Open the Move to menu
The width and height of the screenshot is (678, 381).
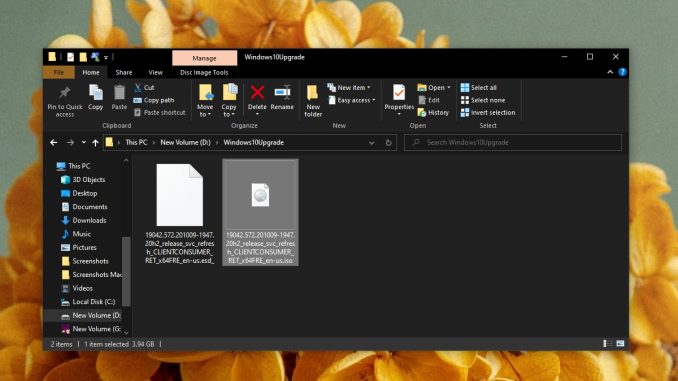205,101
